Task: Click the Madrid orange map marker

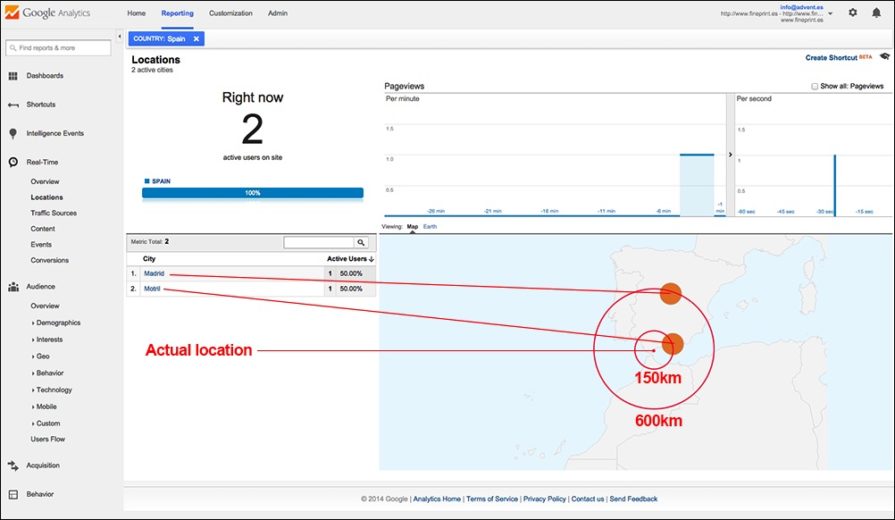Action: click(671, 293)
